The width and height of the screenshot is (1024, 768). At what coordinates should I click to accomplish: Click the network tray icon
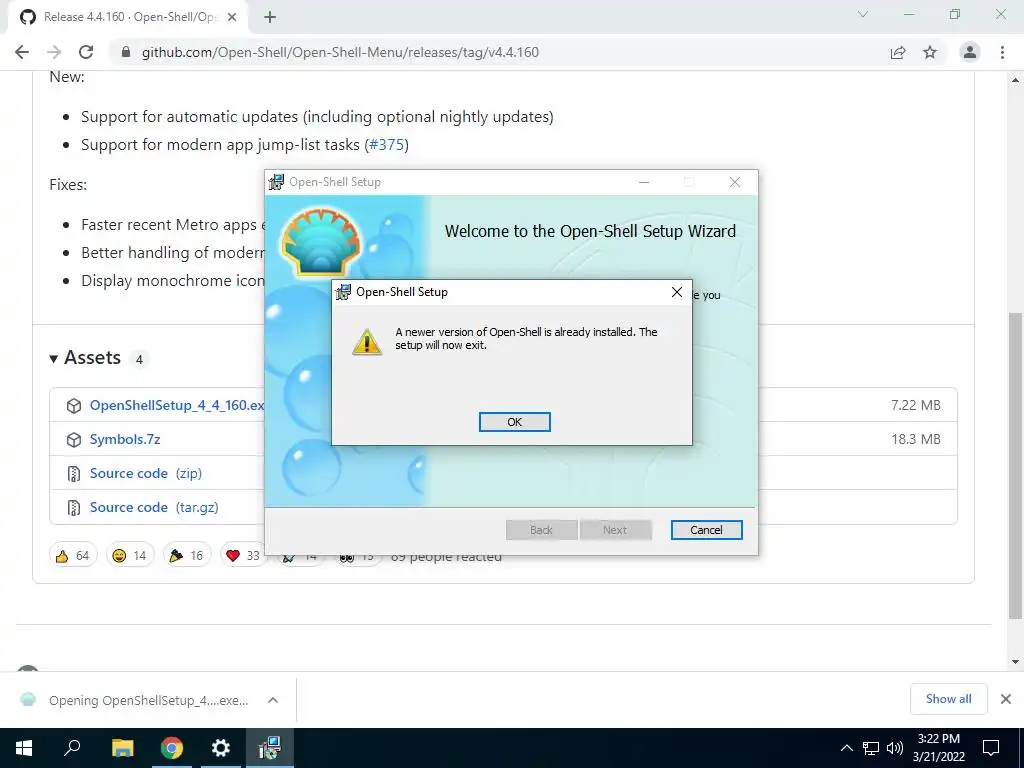coord(871,748)
